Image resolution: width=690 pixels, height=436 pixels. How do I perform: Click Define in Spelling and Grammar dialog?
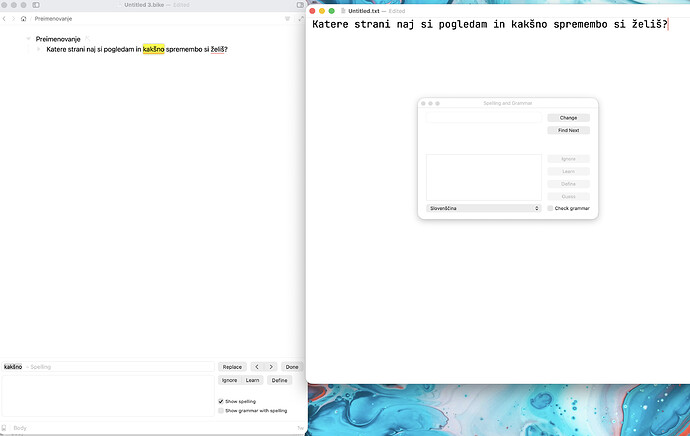[x=568, y=184]
